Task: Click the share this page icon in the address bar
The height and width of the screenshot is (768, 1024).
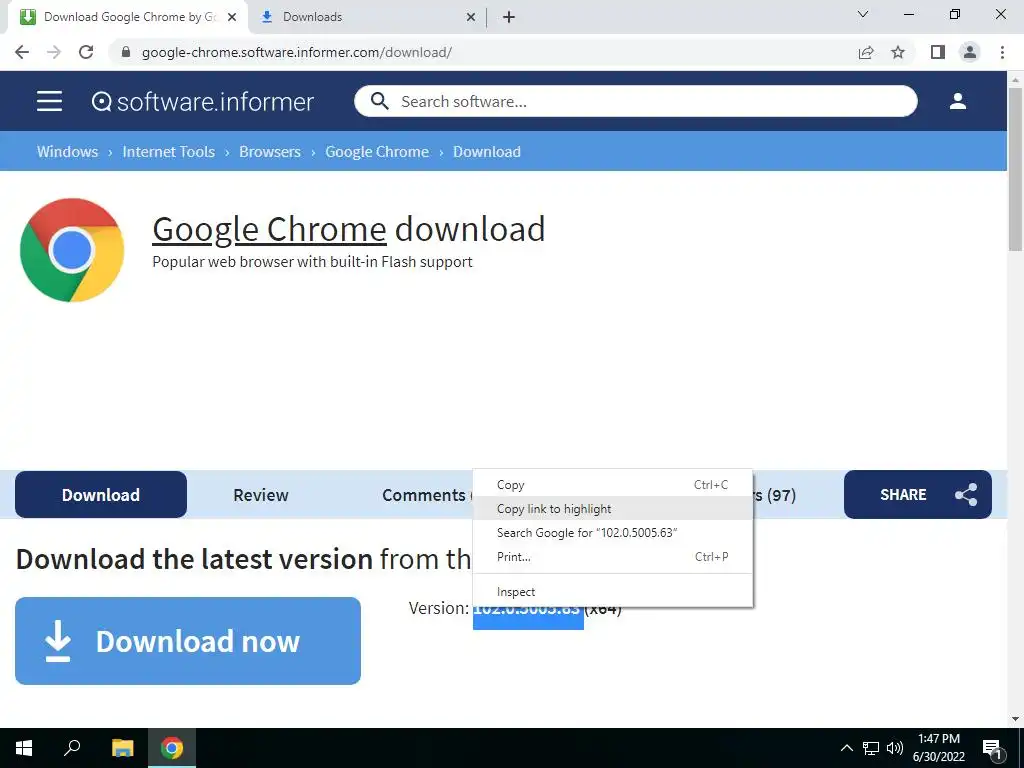Action: [x=866, y=52]
